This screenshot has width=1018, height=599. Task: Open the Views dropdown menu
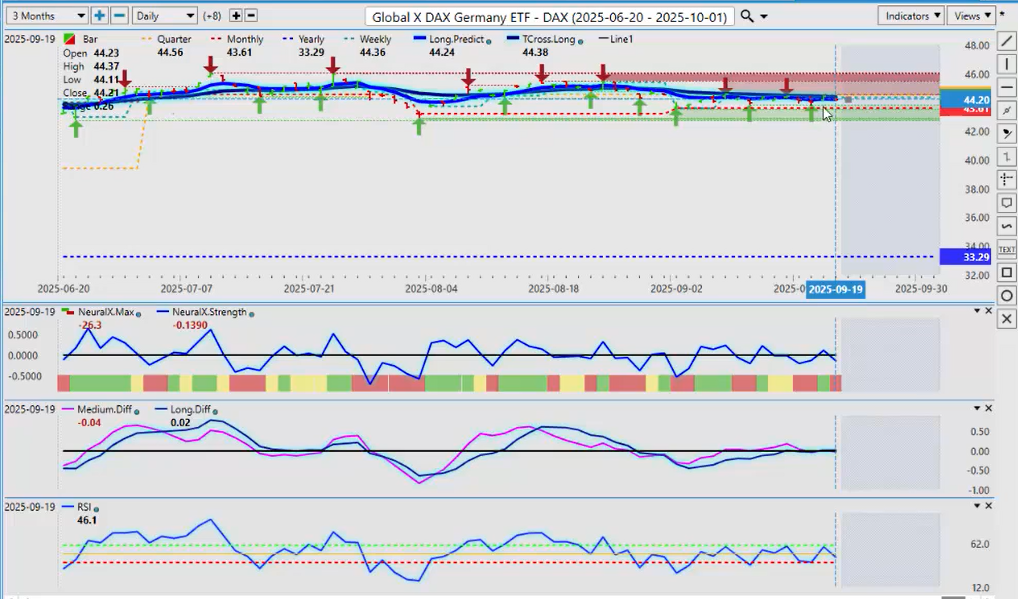point(971,16)
